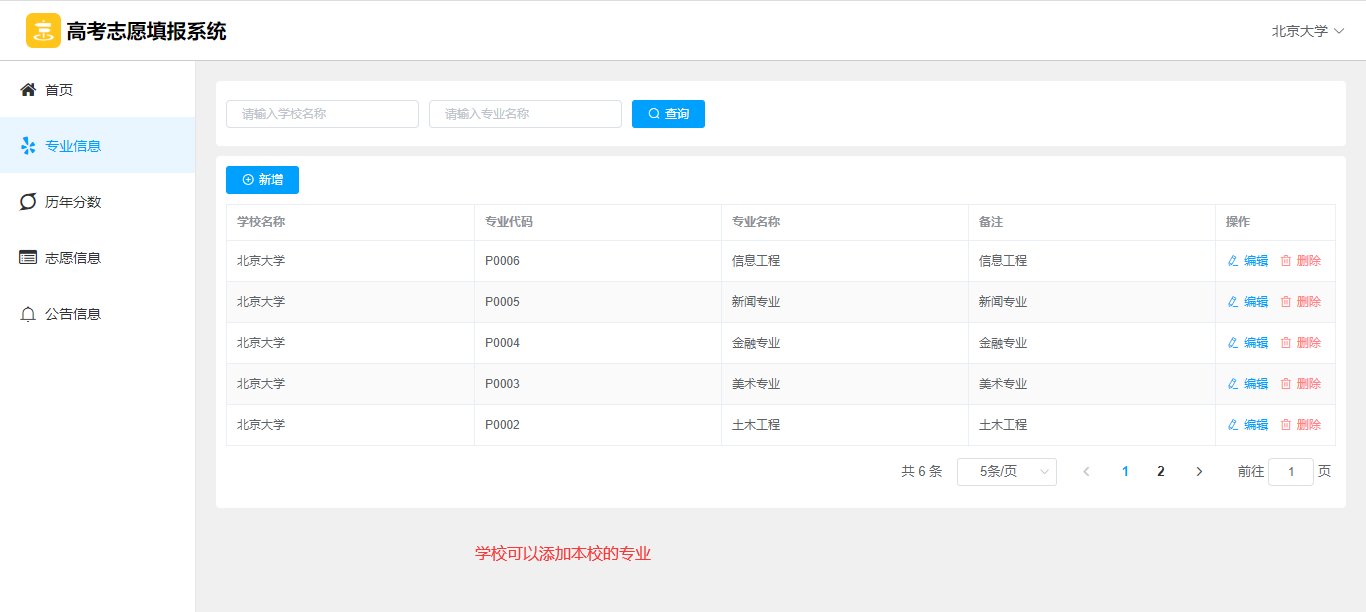Click the 前往 page number input box
Image resolution: width=1366 pixels, height=612 pixels.
tap(1290, 472)
